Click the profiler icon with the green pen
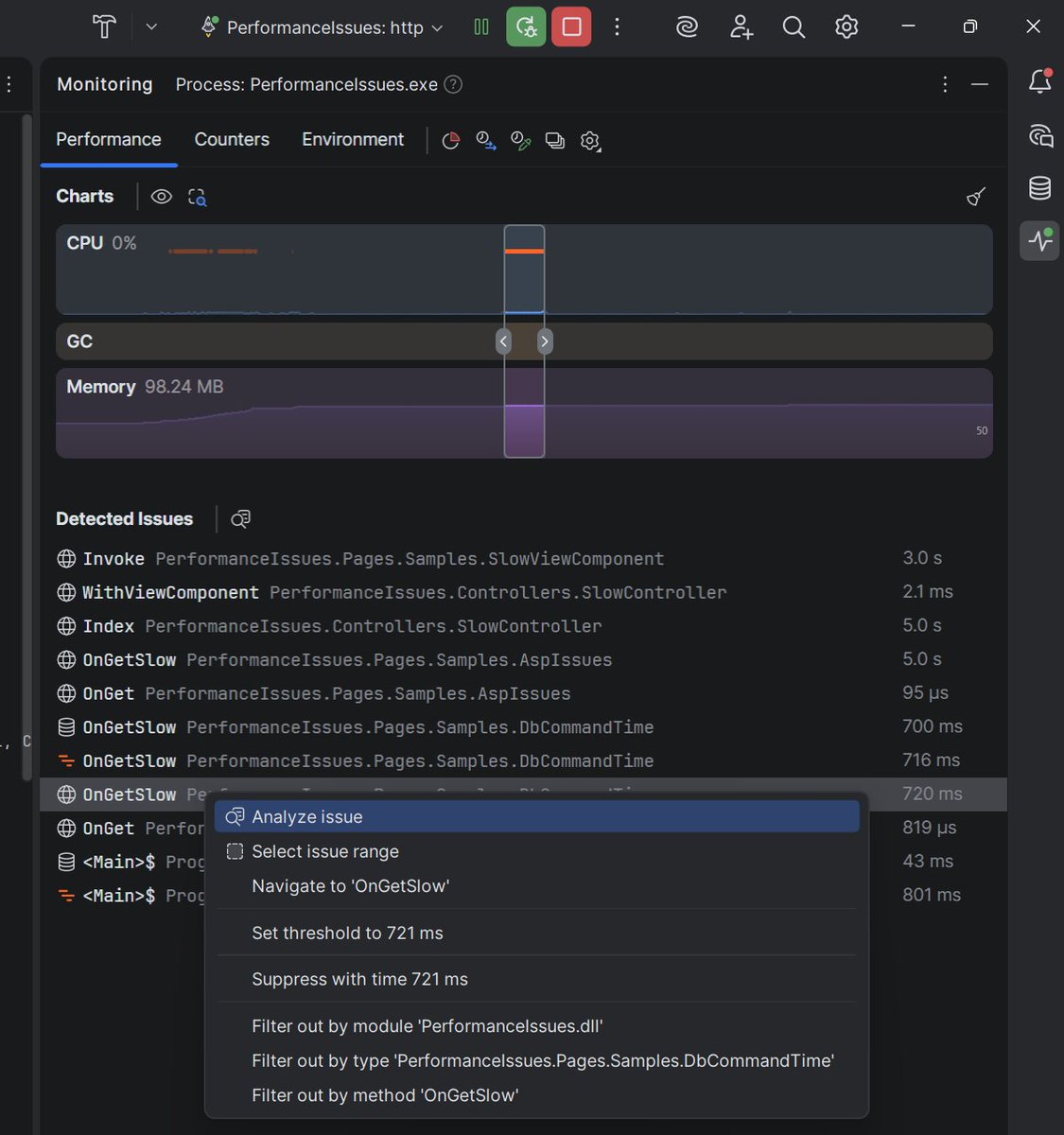 pyautogui.click(x=521, y=141)
